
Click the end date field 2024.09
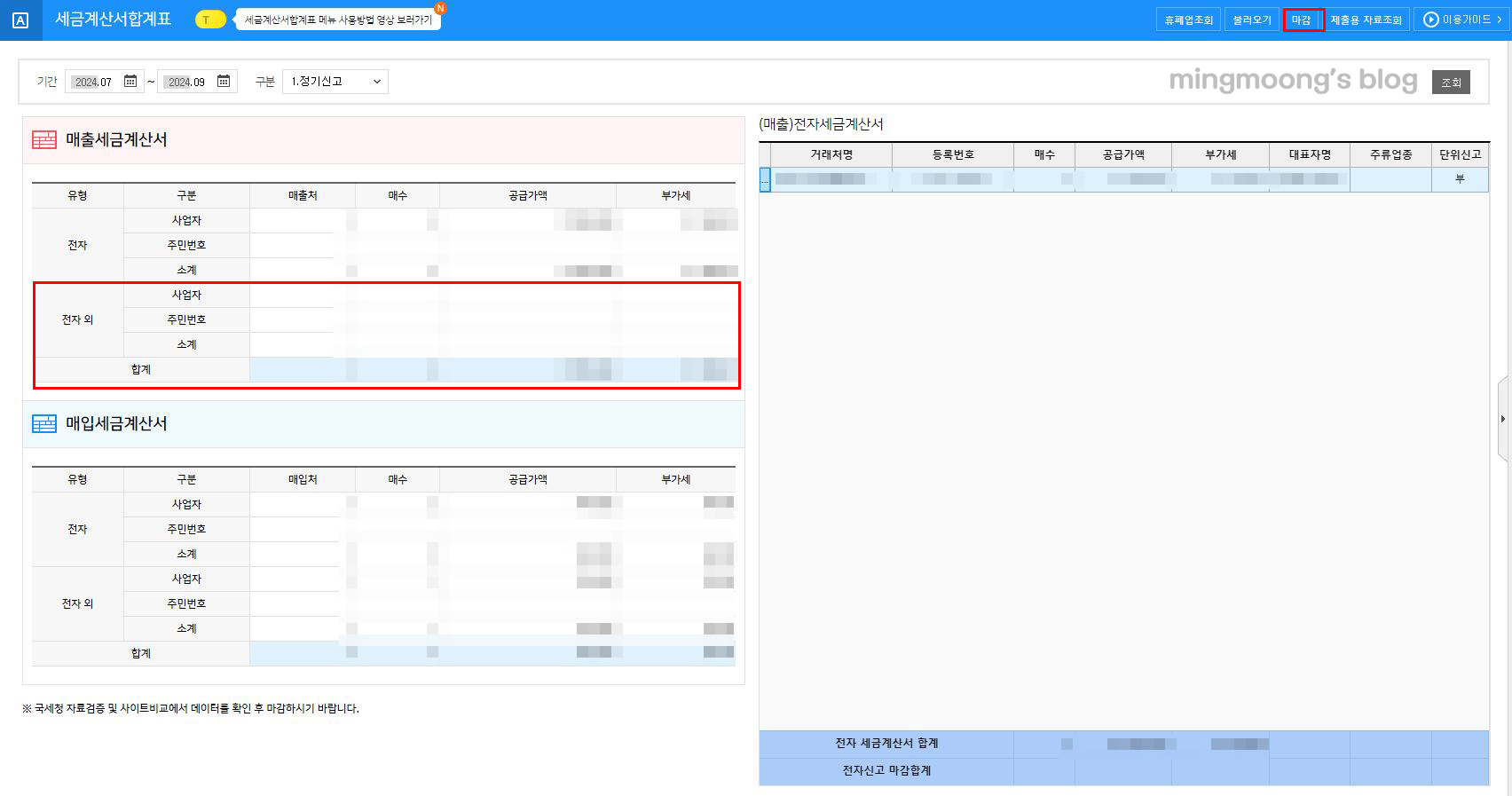pos(187,82)
